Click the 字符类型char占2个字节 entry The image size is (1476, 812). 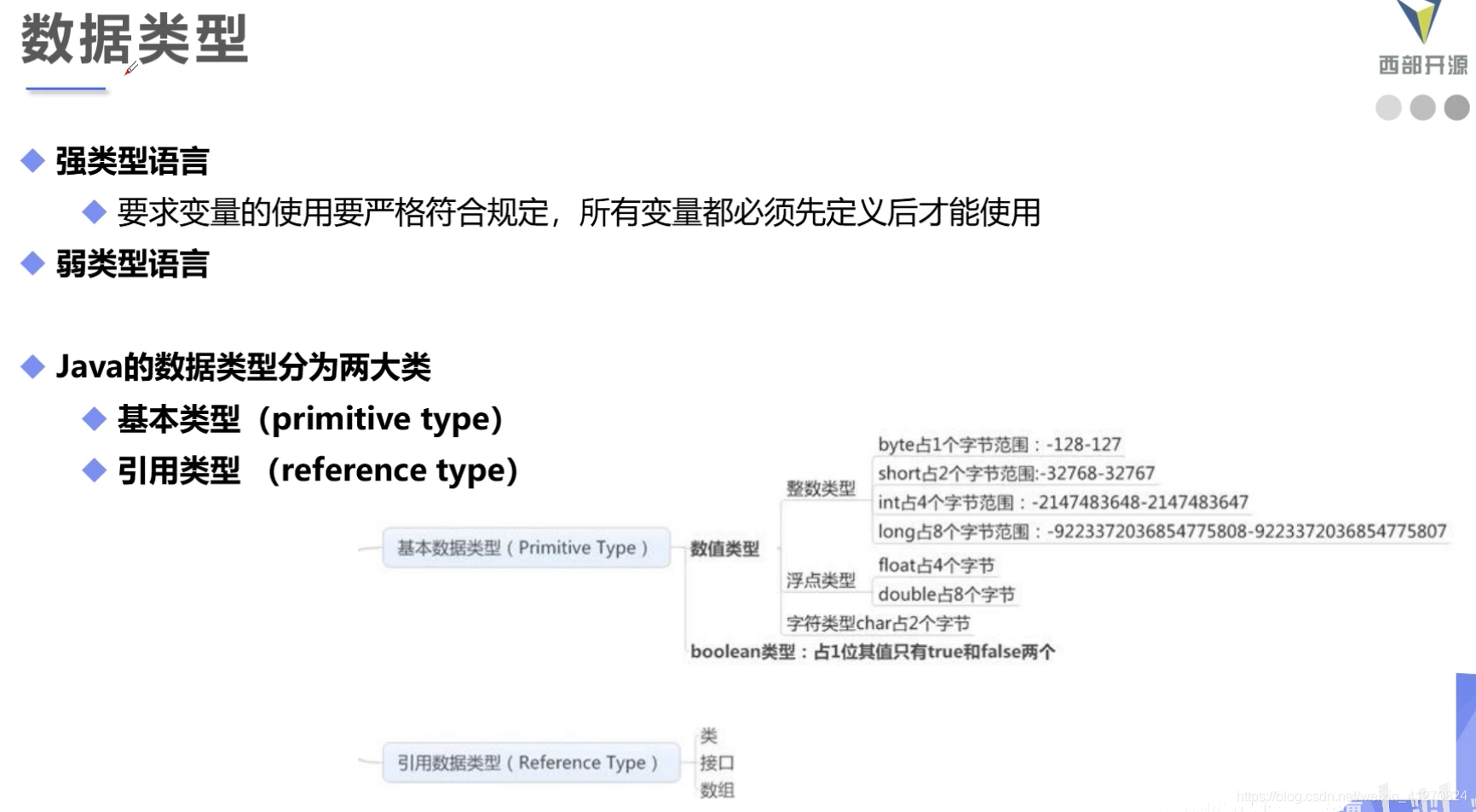(879, 624)
